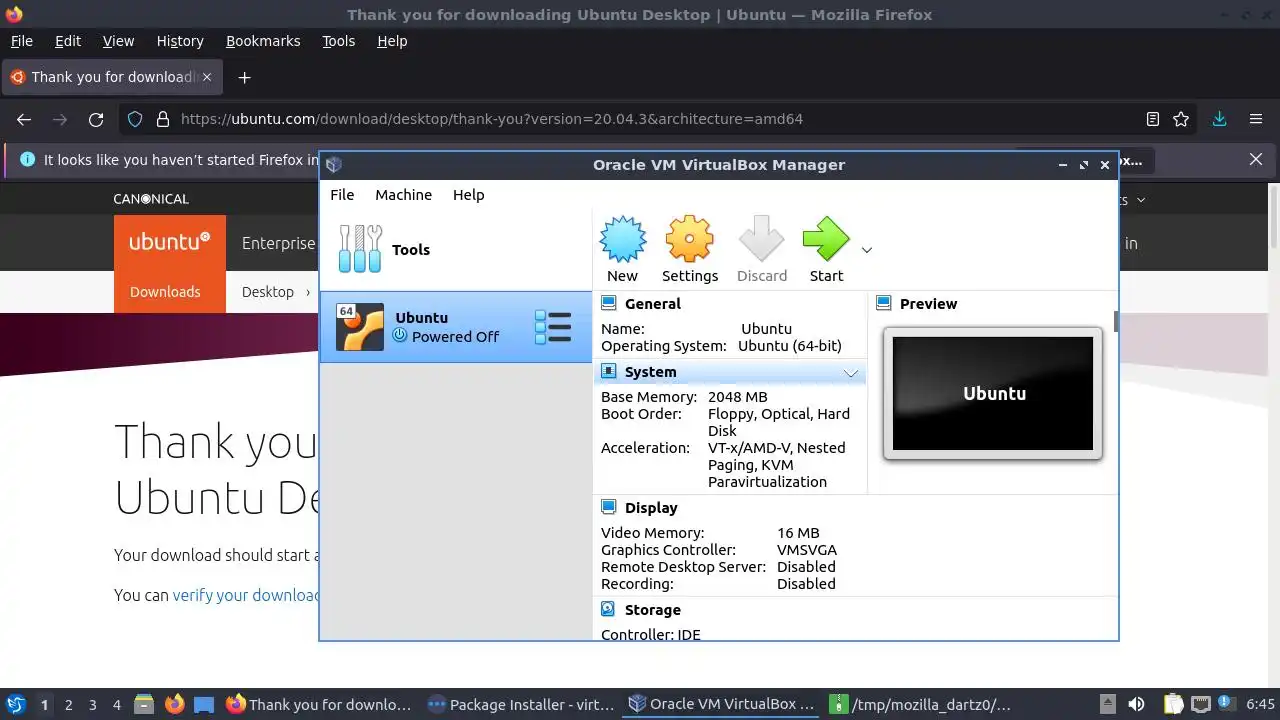Dismiss the Firefox notification bar
Screen dimensions: 1280x720
click(x=1256, y=159)
